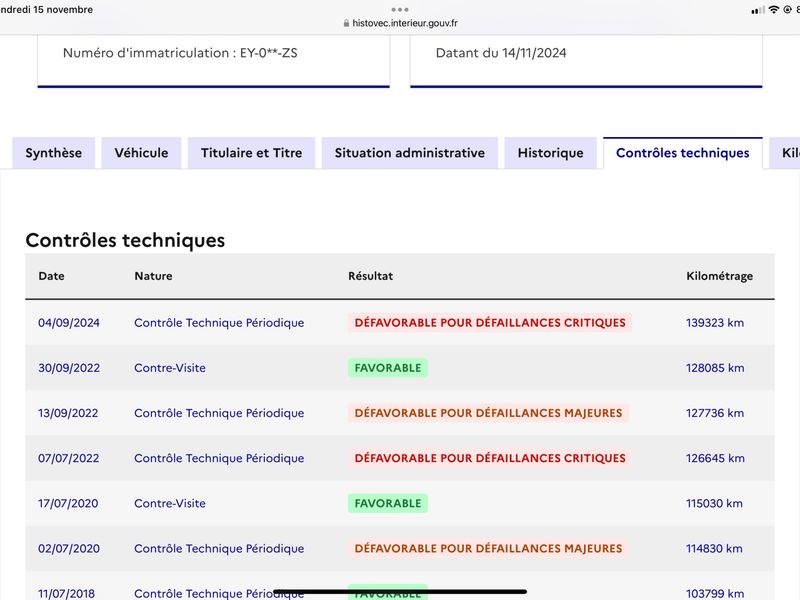The image size is (800, 600).
Task: Click the 115030 km mileage value
Action: point(714,503)
